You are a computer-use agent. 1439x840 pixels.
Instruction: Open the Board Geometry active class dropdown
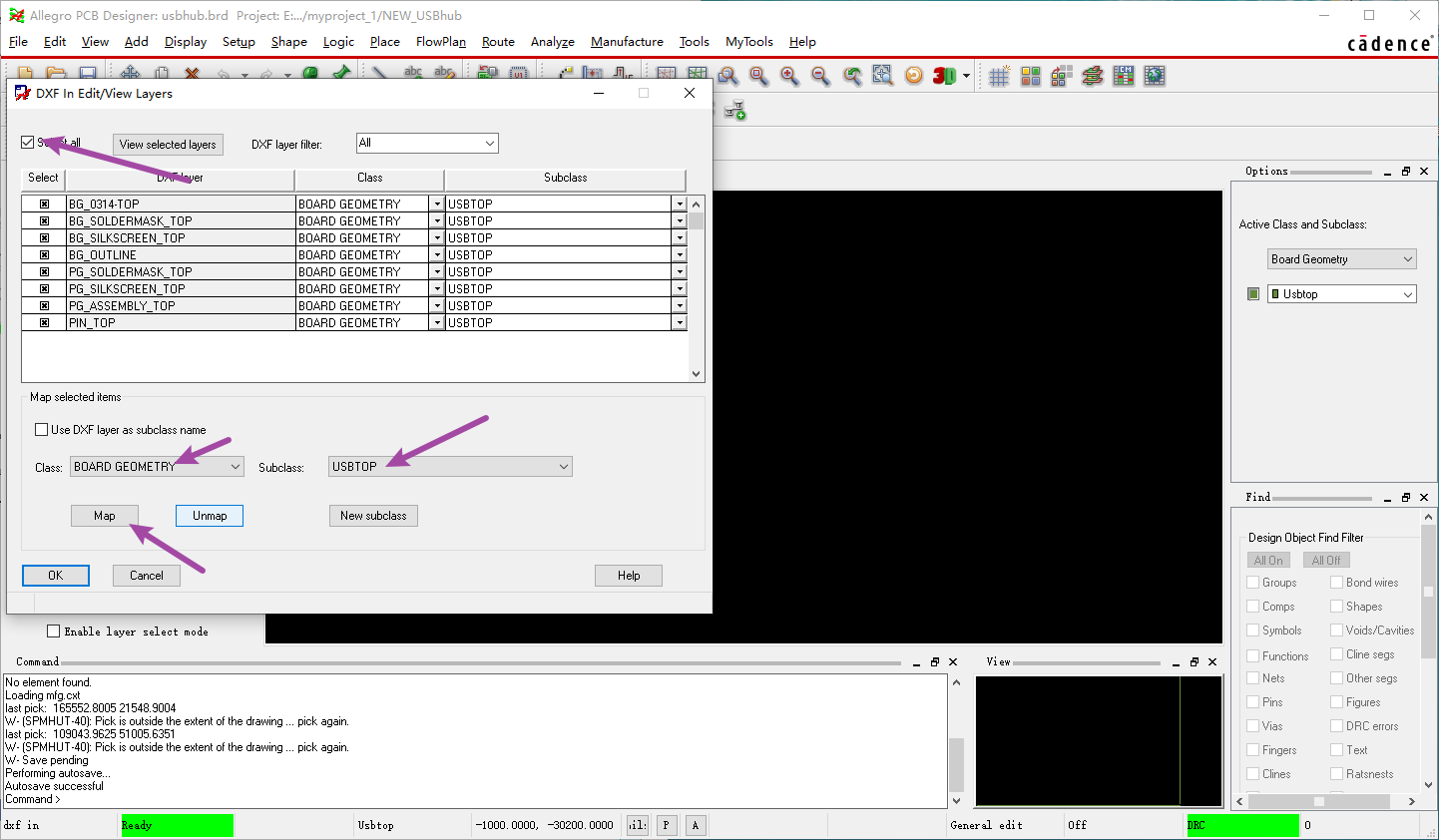click(x=1342, y=259)
